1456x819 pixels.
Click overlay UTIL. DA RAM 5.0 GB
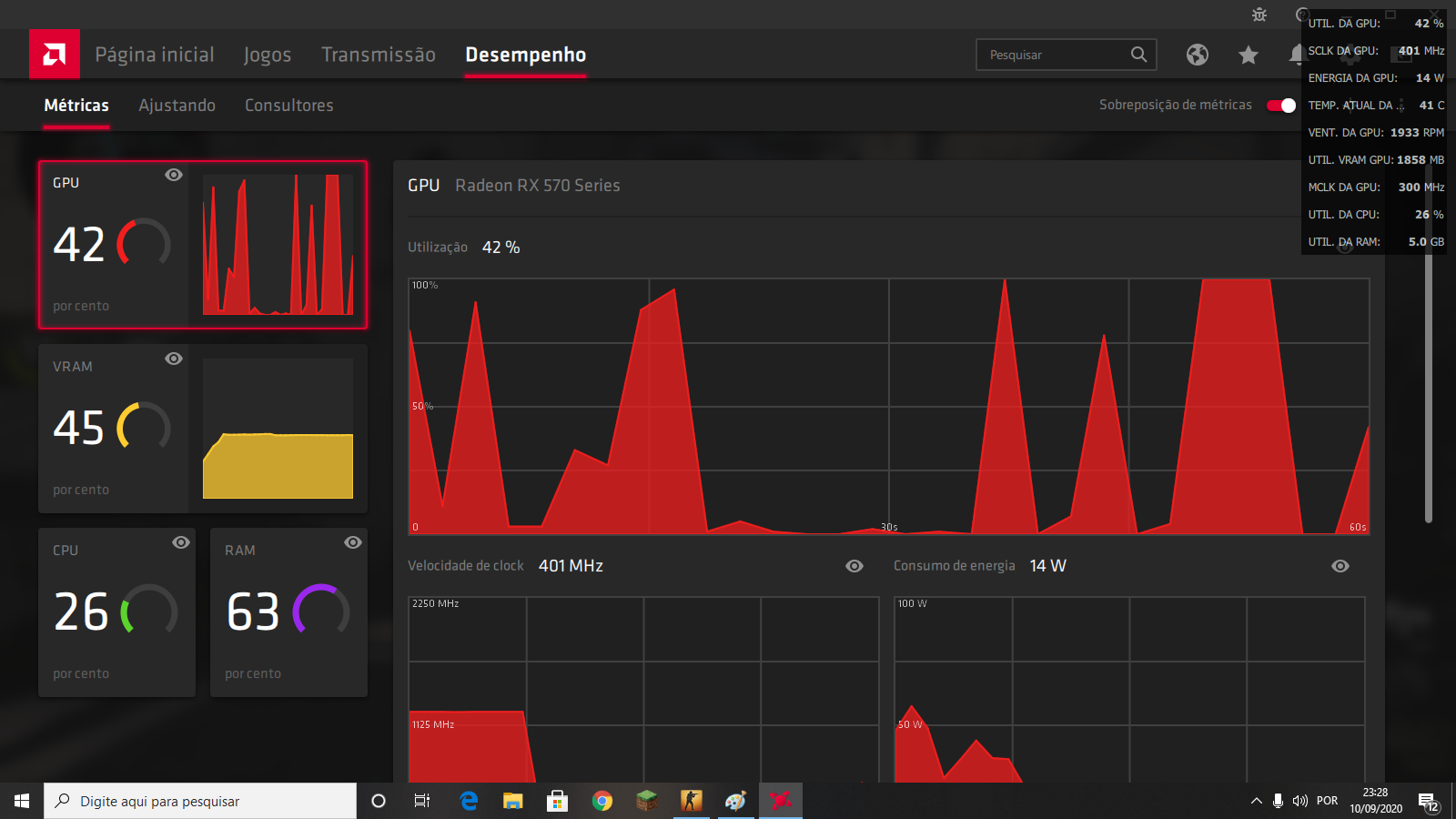click(1376, 242)
